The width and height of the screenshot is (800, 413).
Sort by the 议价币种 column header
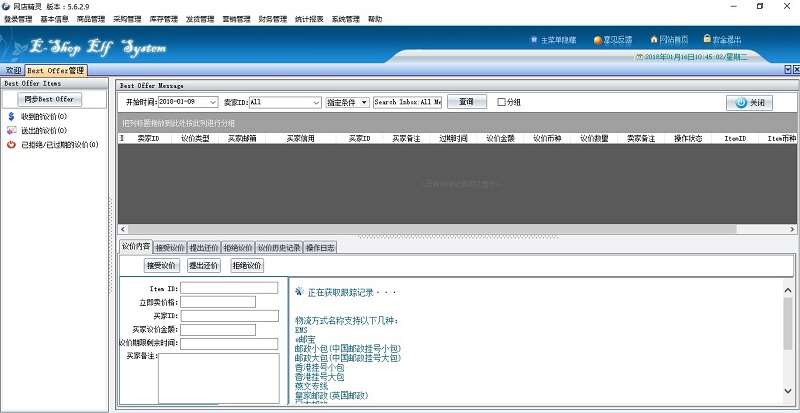tap(547, 138)
